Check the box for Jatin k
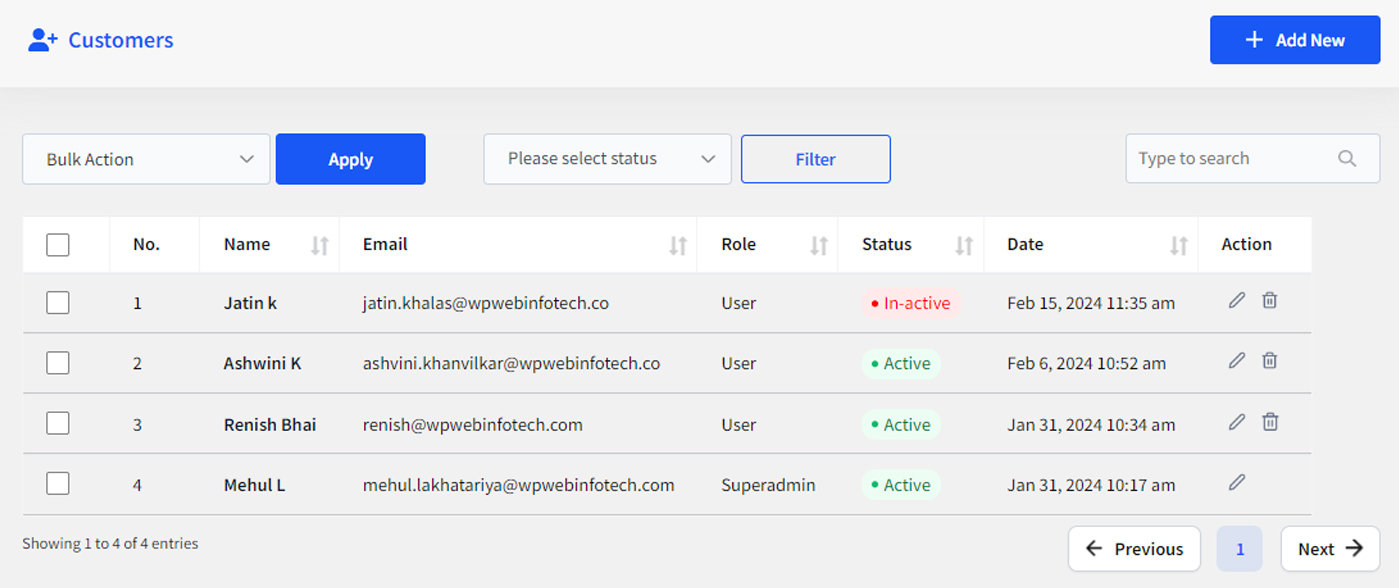Screen dimensions: 1399x588 tap(58, 302)
